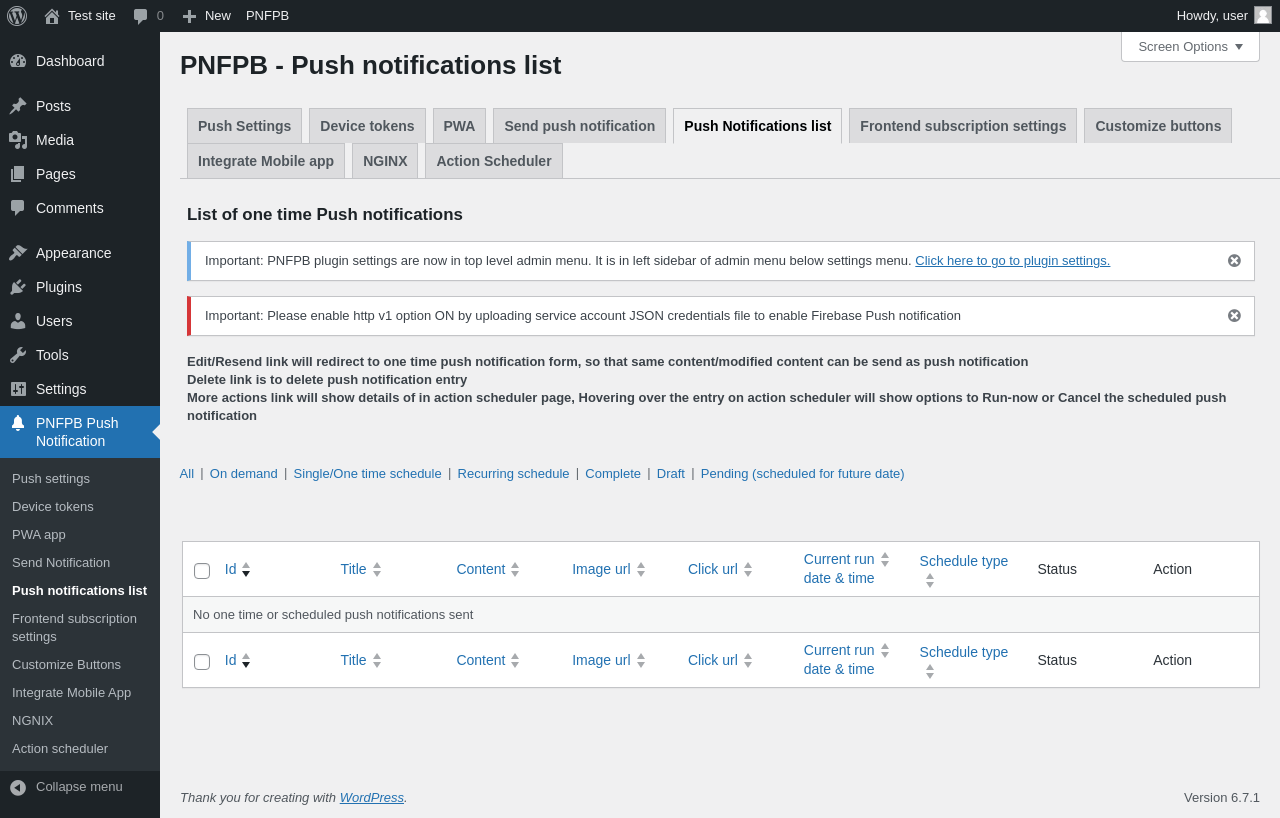This screenshot has height=818, width=1280.
Task: Filter list by Recurring schedule
Action: [513, 474]
